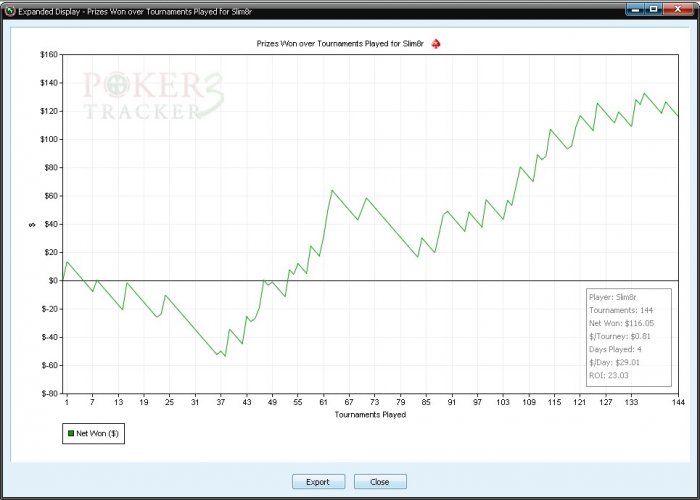Click the Export button

tap(318, 482)
